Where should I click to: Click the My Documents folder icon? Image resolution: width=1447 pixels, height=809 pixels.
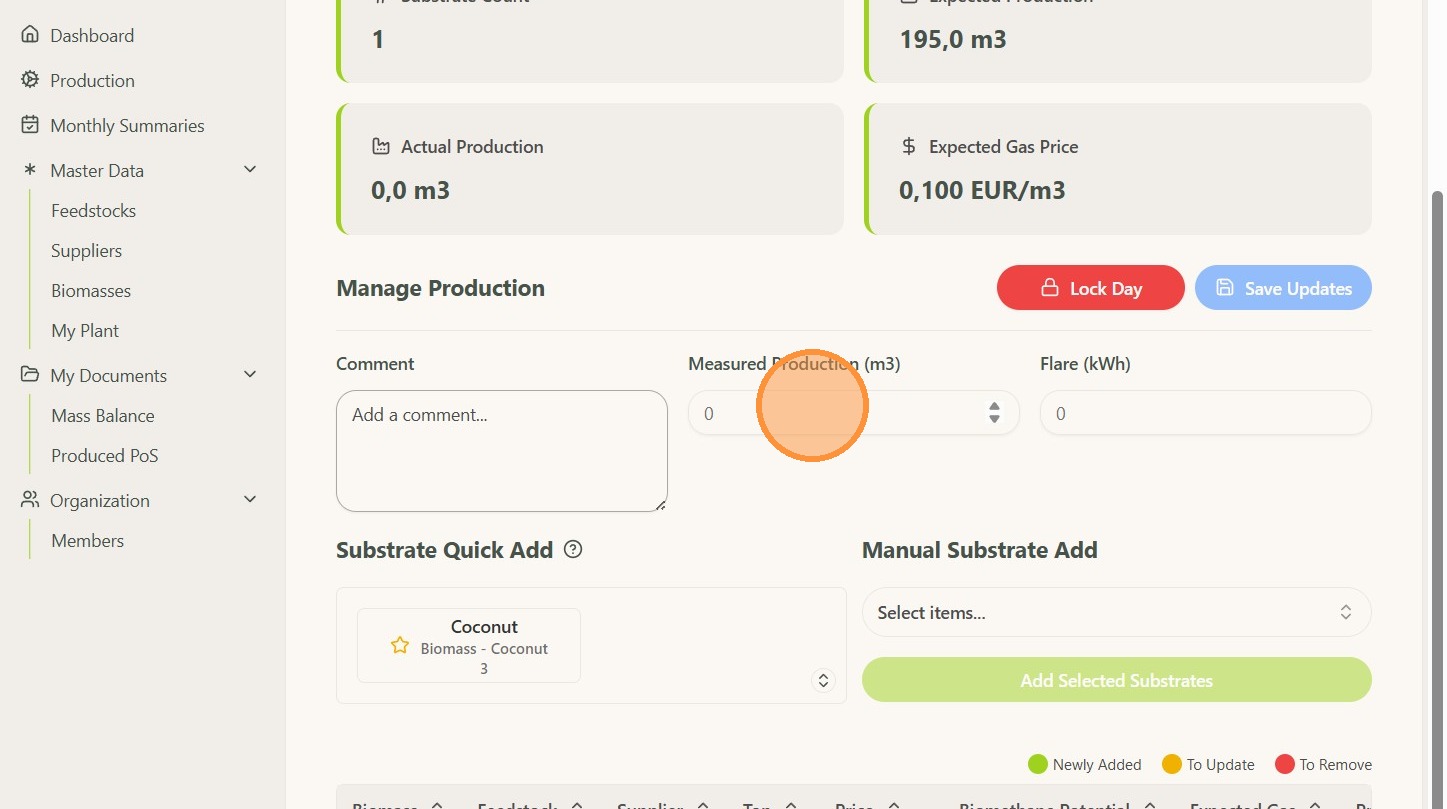[x=30, y=375]
